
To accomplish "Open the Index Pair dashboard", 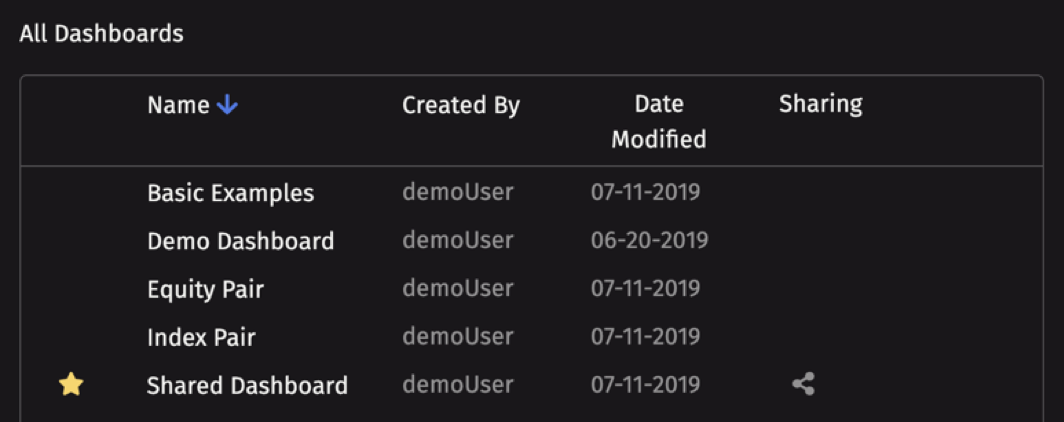I will (202, 337).
